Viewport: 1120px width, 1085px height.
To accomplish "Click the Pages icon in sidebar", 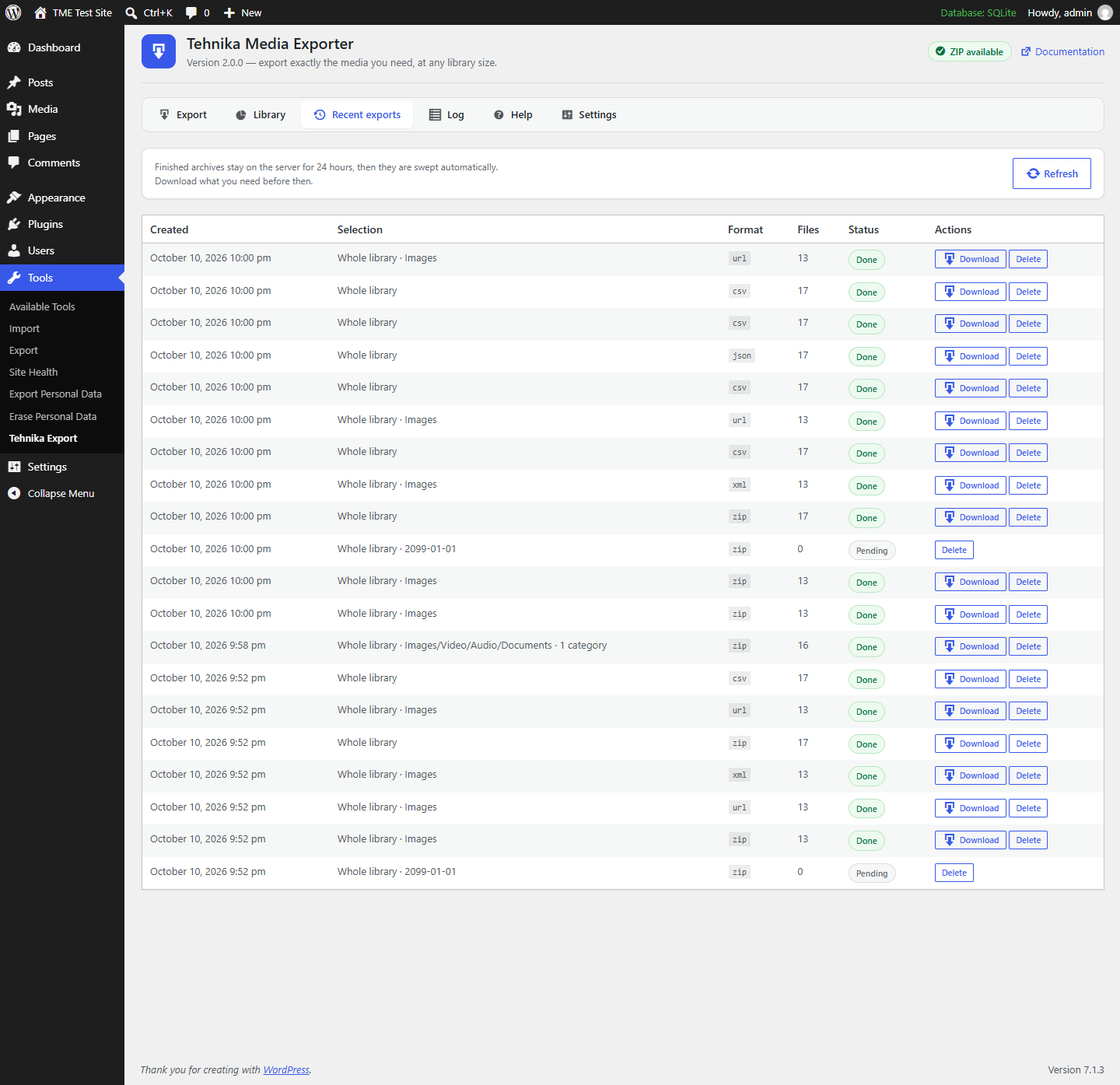I will point(14,136).
